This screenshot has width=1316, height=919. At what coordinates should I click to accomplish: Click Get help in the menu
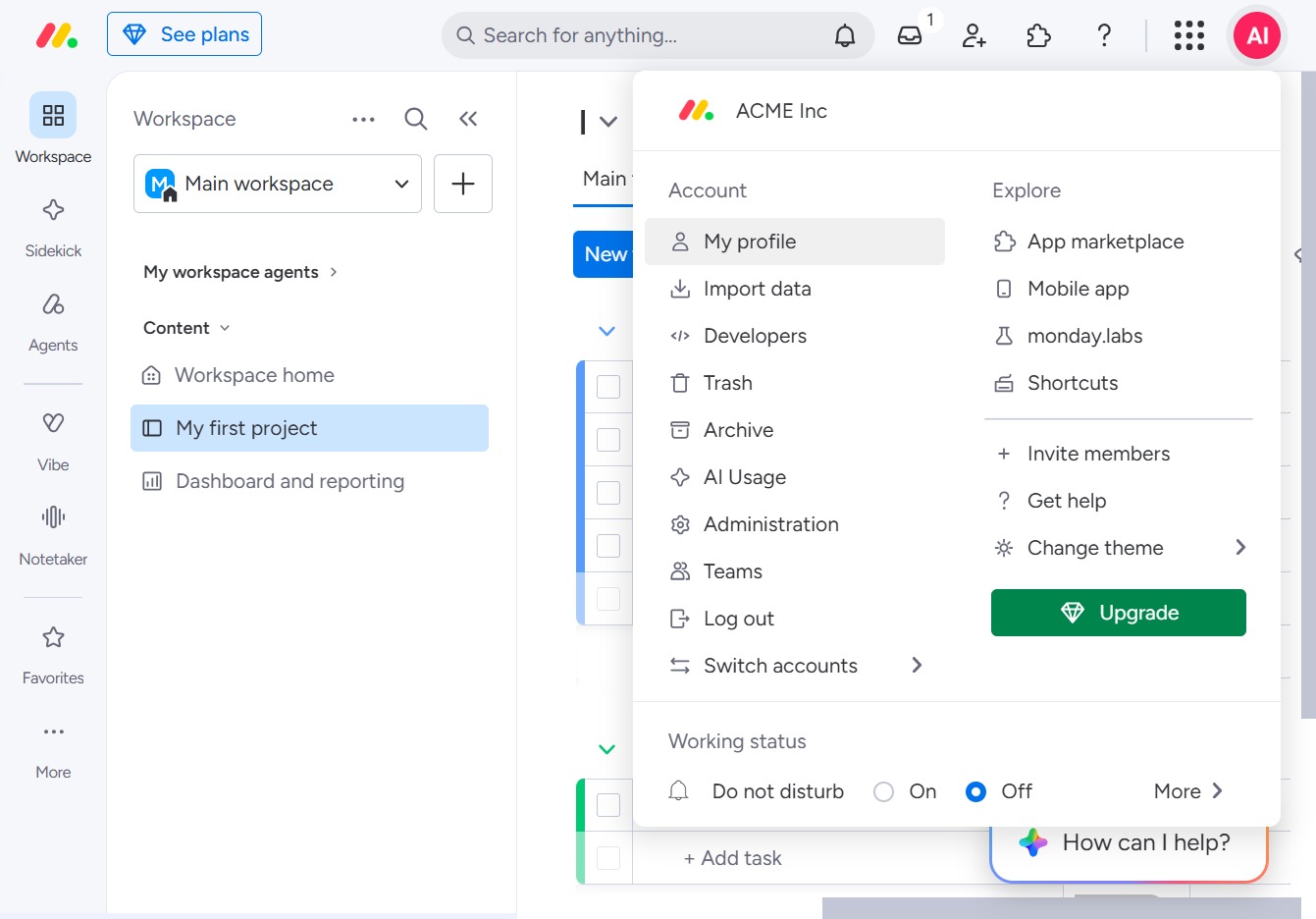coord(1119,501)
